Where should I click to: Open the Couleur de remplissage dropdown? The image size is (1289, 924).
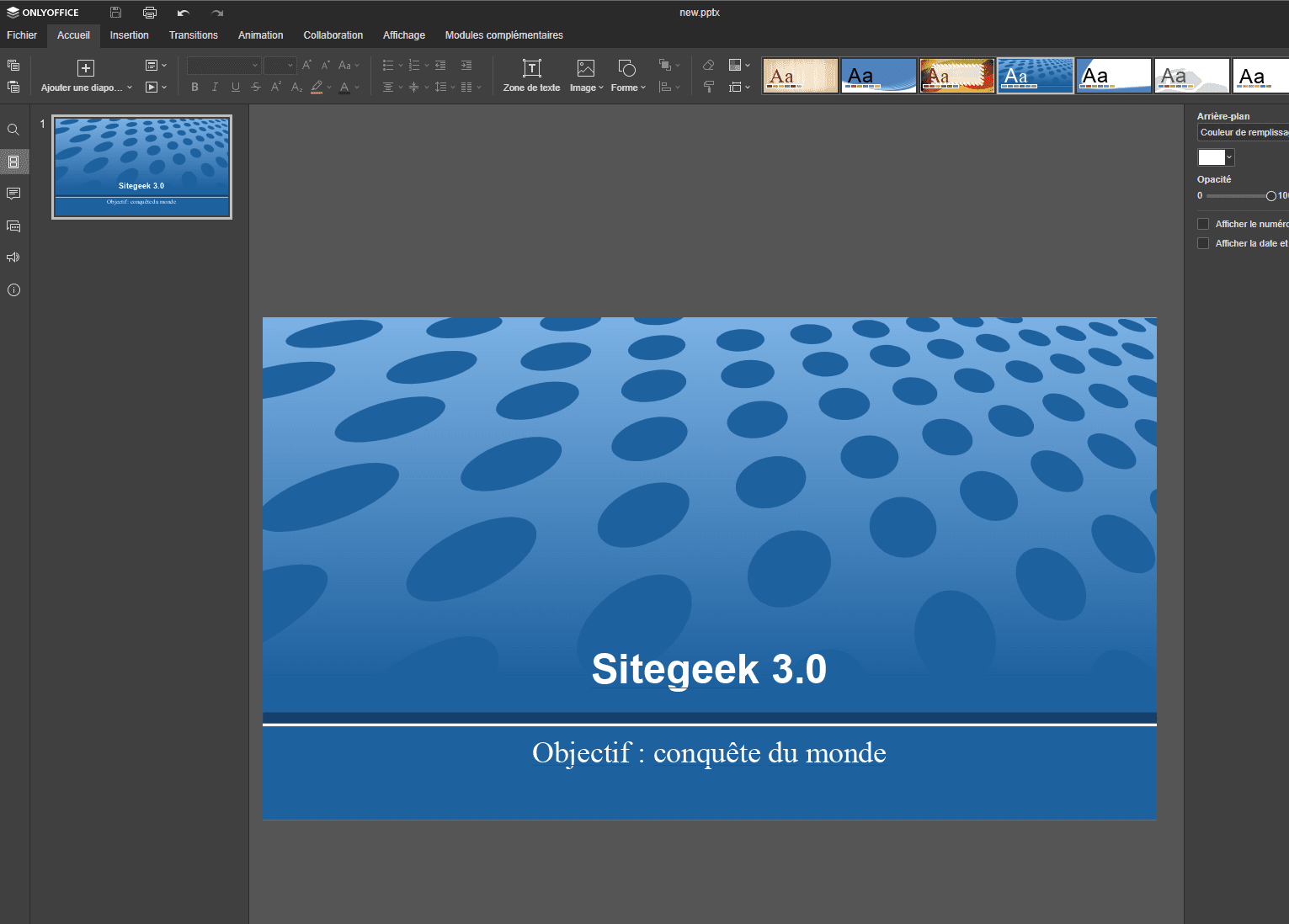[1243, 132]
